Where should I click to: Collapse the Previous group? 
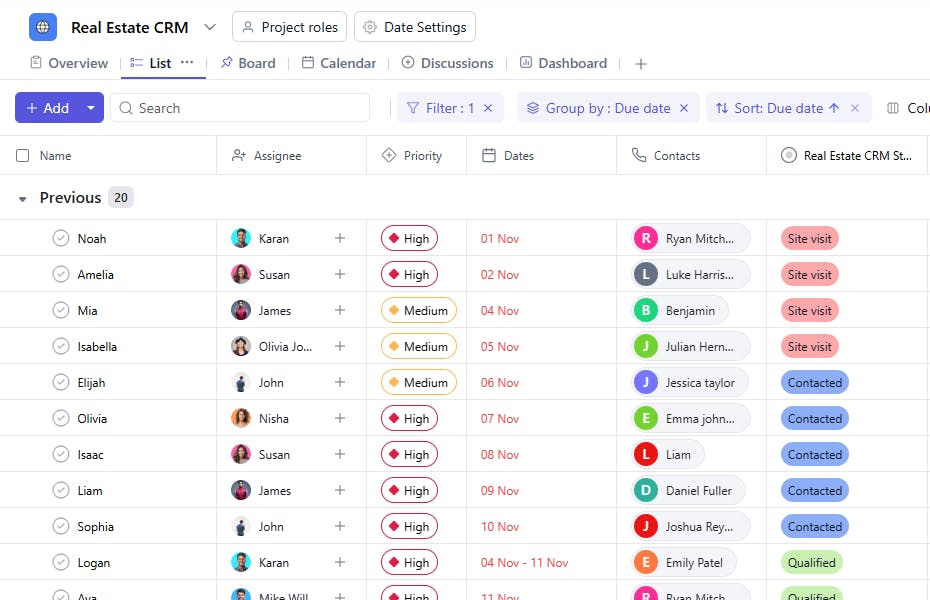point(23,199)
